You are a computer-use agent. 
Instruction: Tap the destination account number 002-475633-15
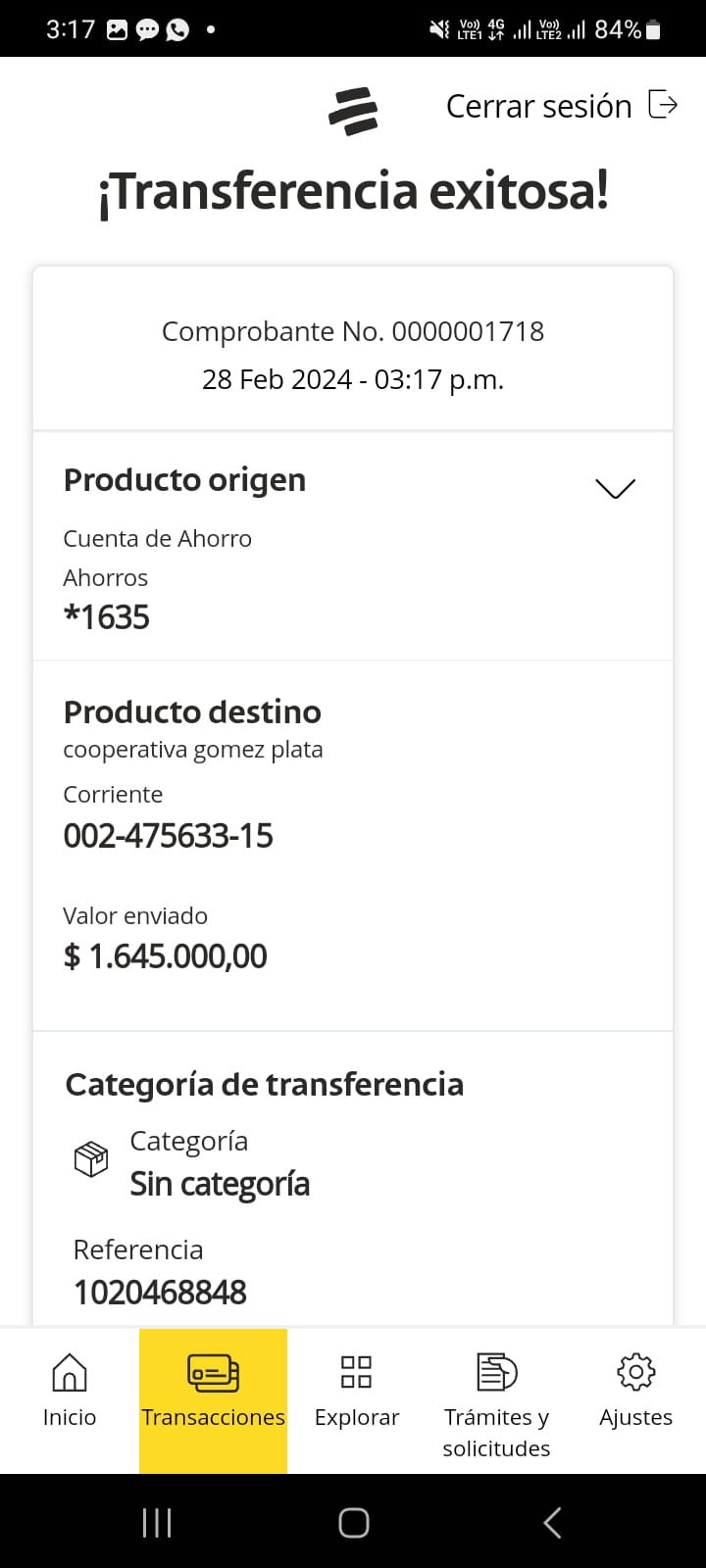[x=168, y=836]
